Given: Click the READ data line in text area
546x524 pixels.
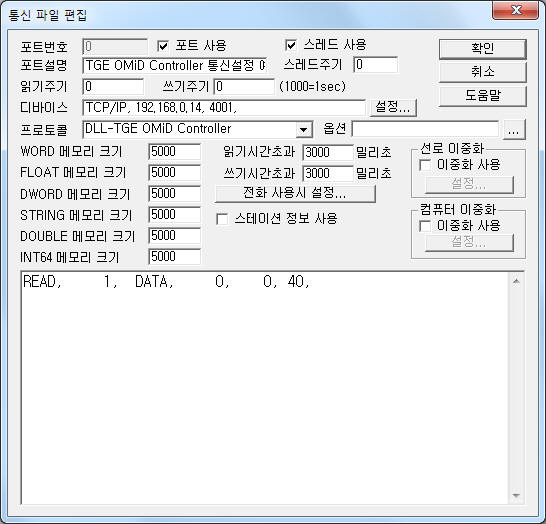Looking at the screenshot, I should (166, 281).
